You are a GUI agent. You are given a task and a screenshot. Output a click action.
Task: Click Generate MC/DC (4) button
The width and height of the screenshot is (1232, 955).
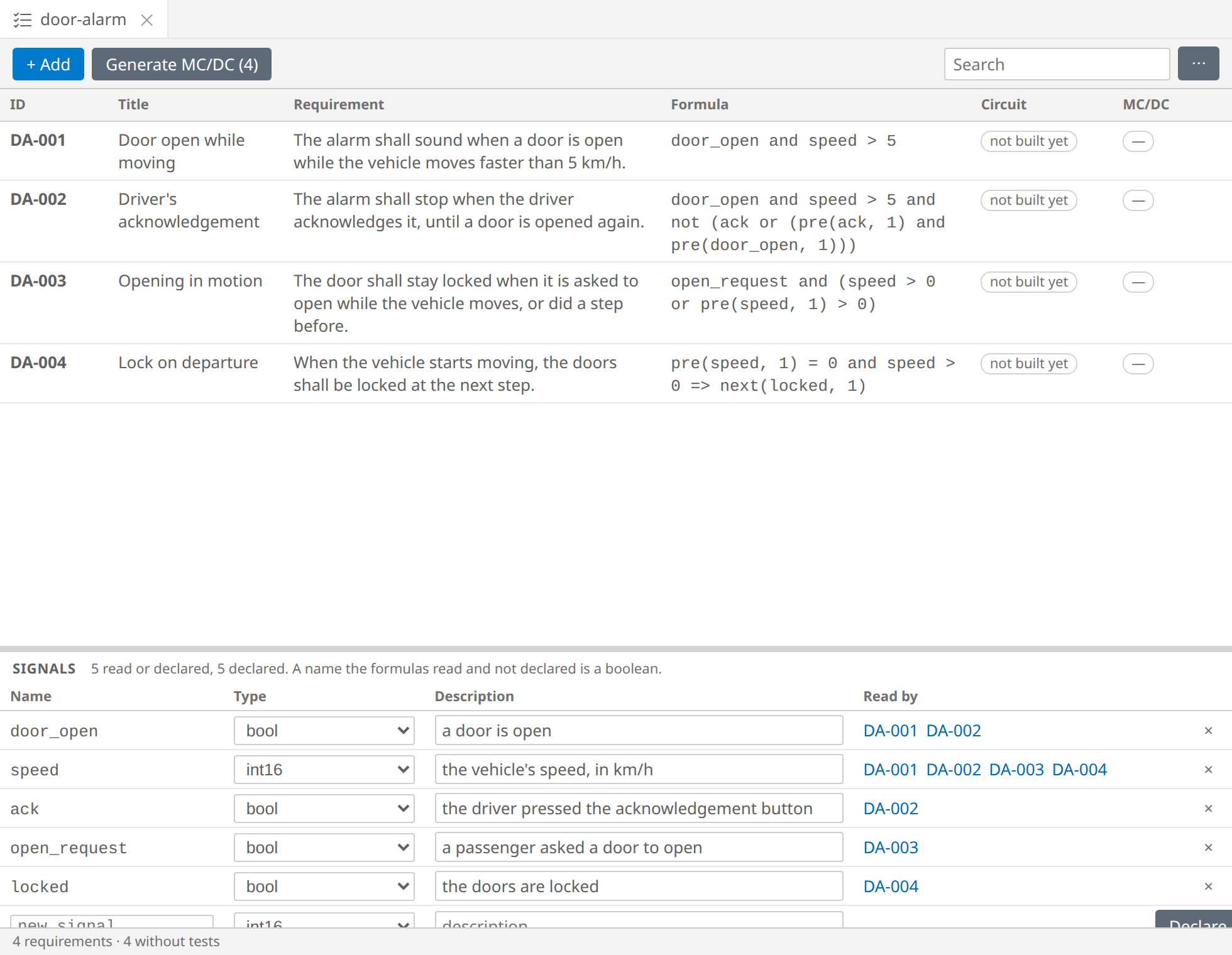tap(182, 64)
